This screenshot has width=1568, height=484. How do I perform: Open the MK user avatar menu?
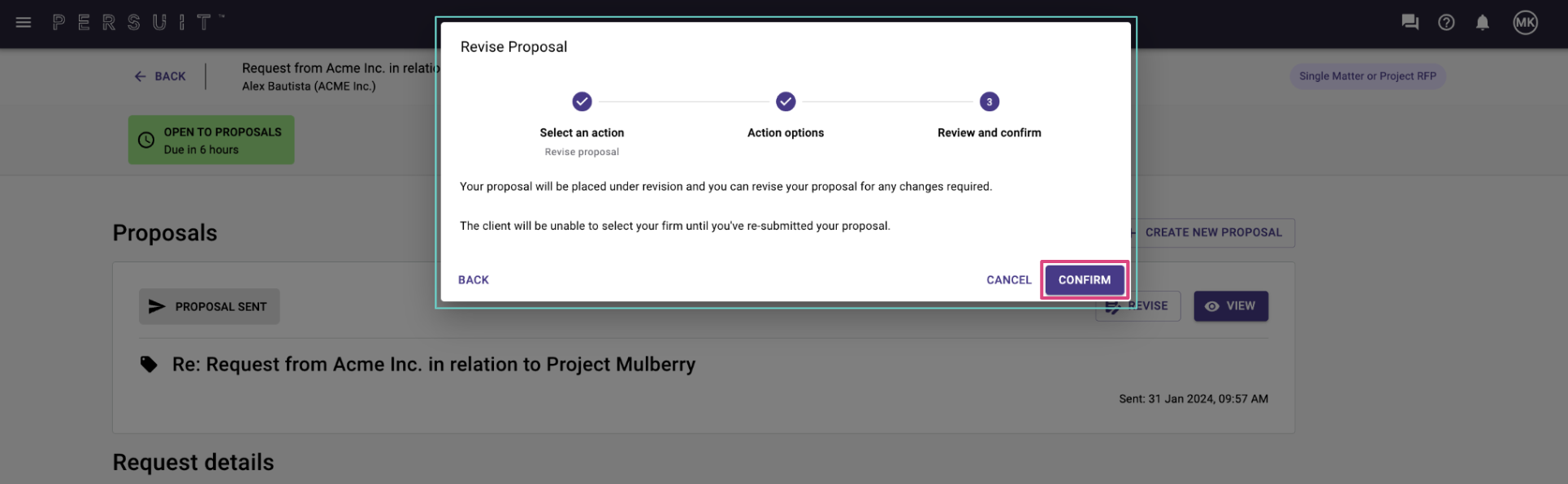[x=1526, y=22]
